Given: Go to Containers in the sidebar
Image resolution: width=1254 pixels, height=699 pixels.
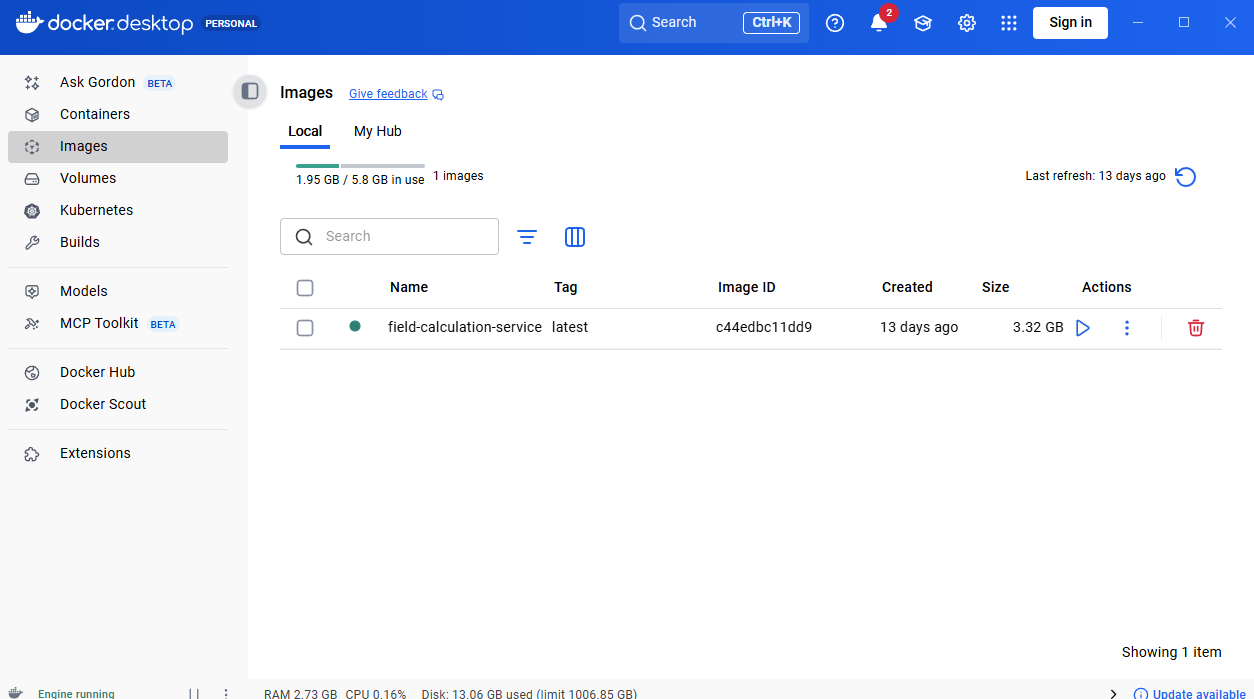Looking at the screenshot, I should (x=118, y=114).
